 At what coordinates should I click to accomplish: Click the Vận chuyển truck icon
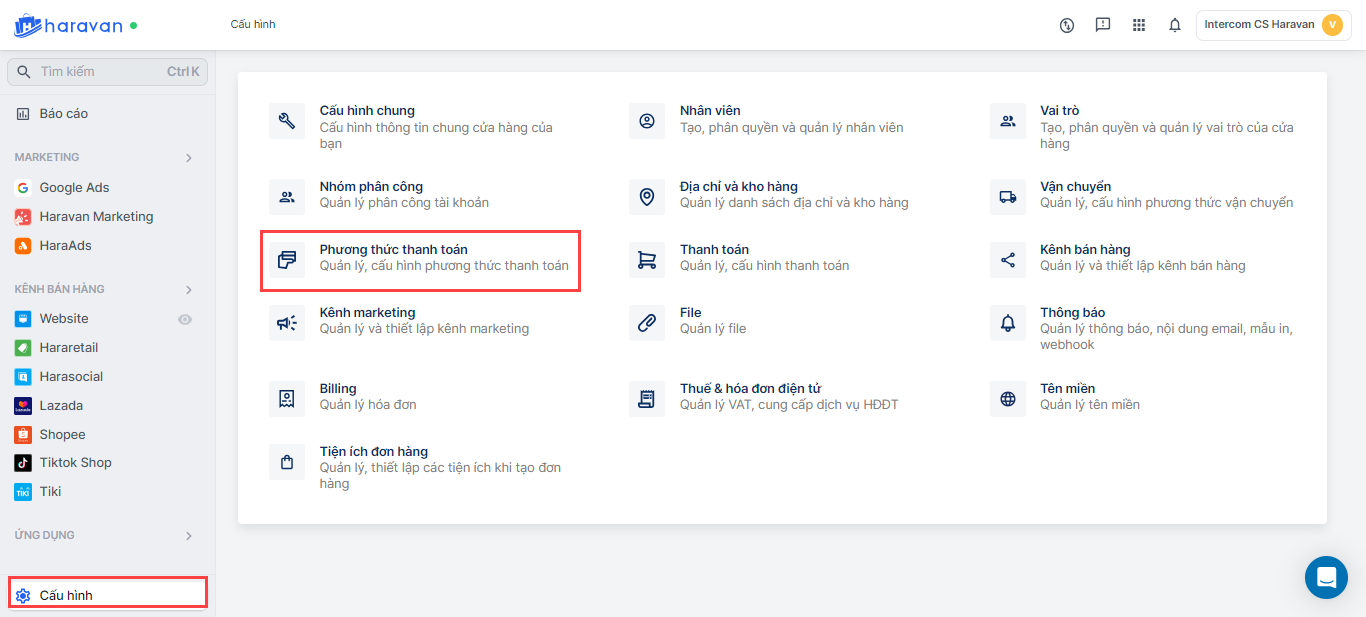coord(1007,197)
